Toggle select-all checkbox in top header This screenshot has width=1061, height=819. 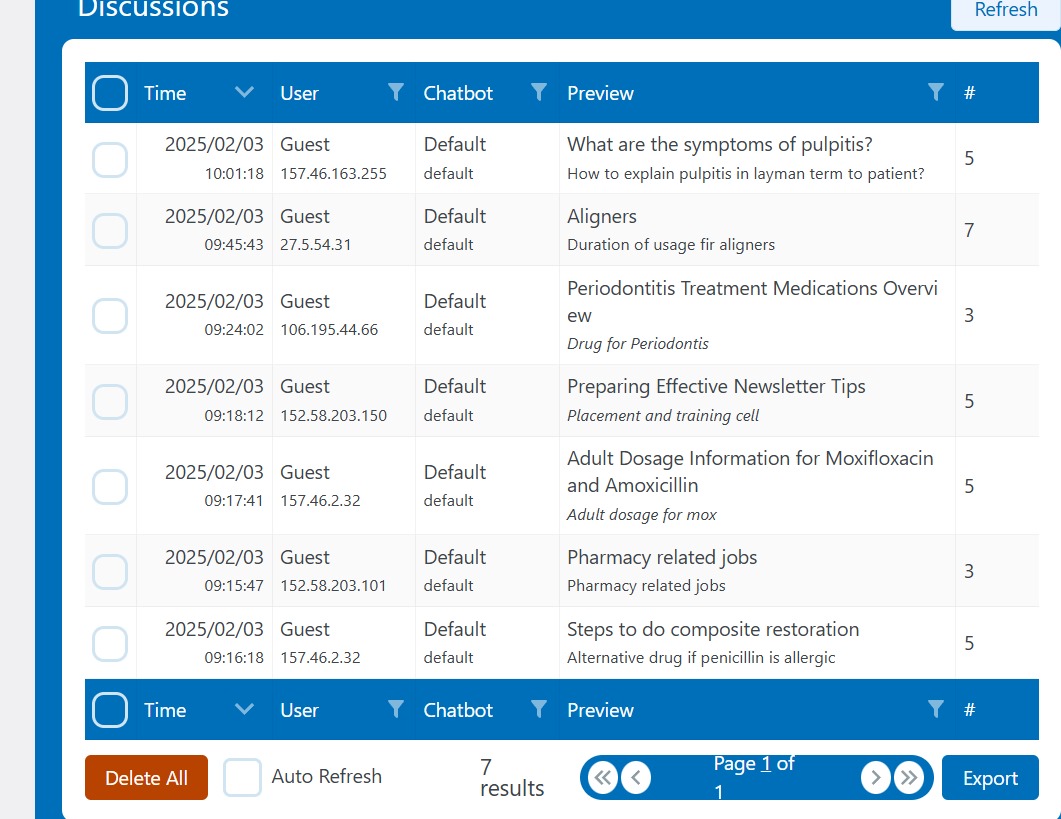pyautogui.click(x=110, y=93)
